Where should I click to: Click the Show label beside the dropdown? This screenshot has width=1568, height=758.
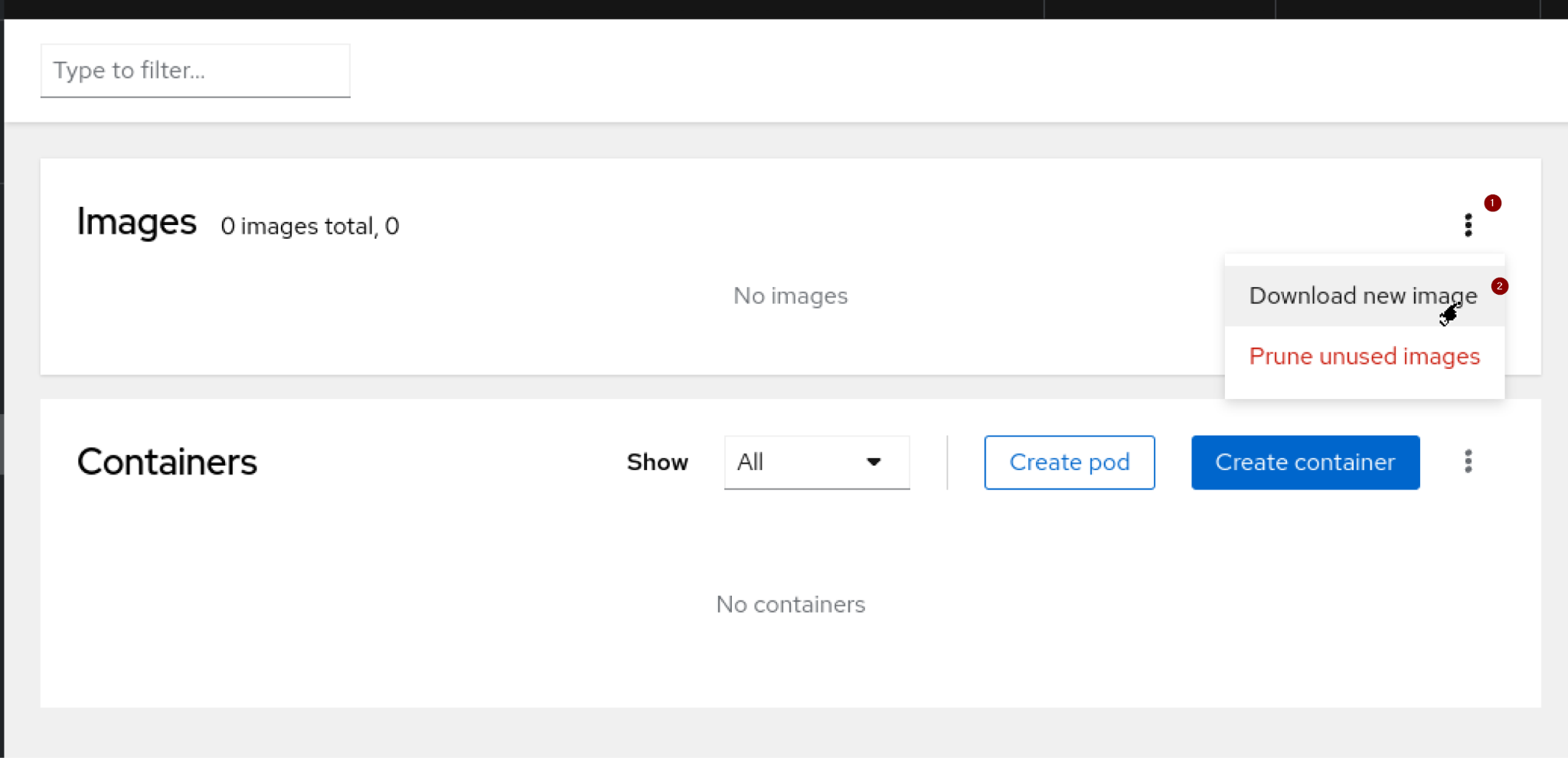coord(657,462)
